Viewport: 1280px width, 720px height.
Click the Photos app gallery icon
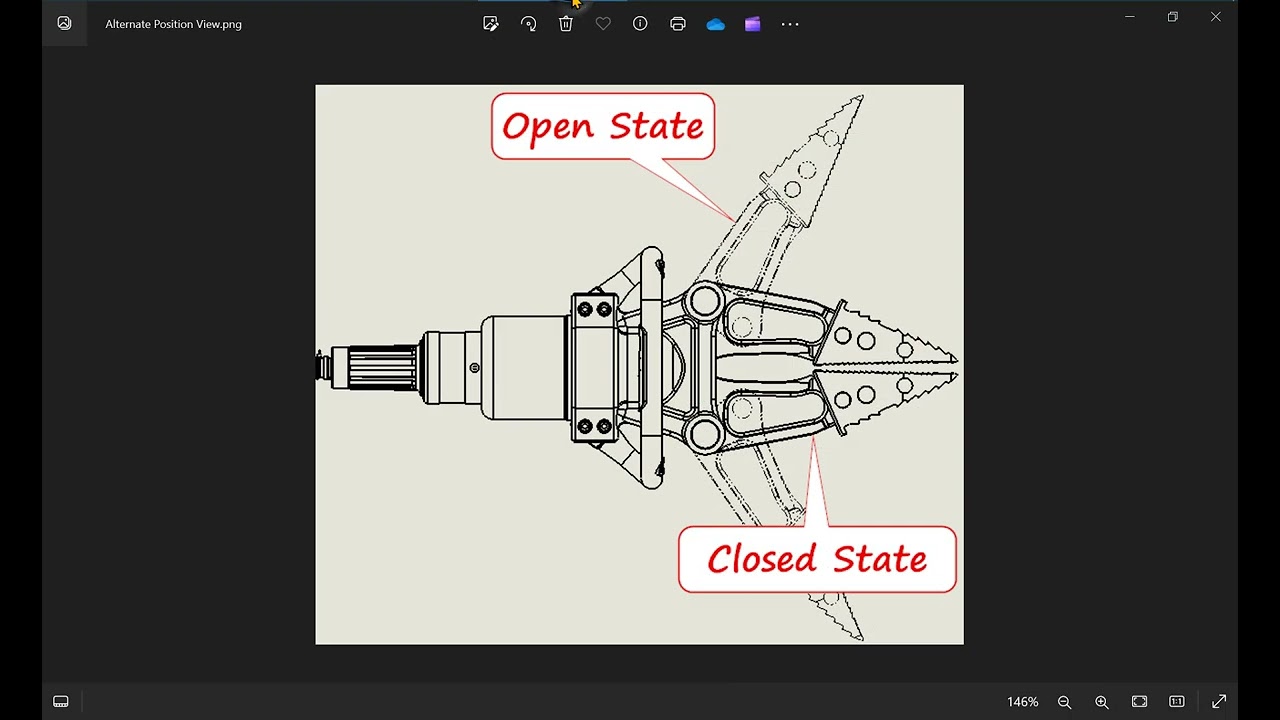pos(65,23)
